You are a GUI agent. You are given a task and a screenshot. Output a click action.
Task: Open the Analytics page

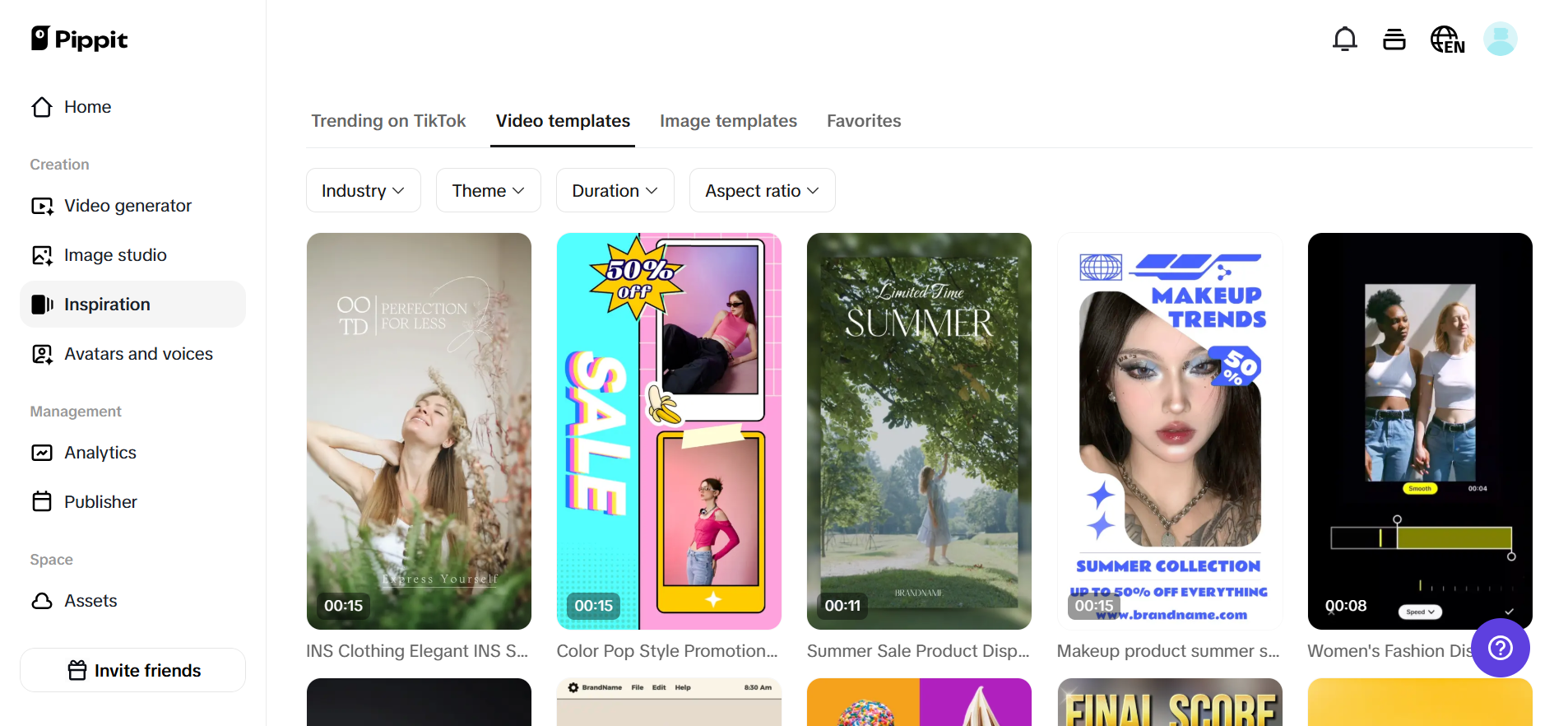(x=132, y=453)
